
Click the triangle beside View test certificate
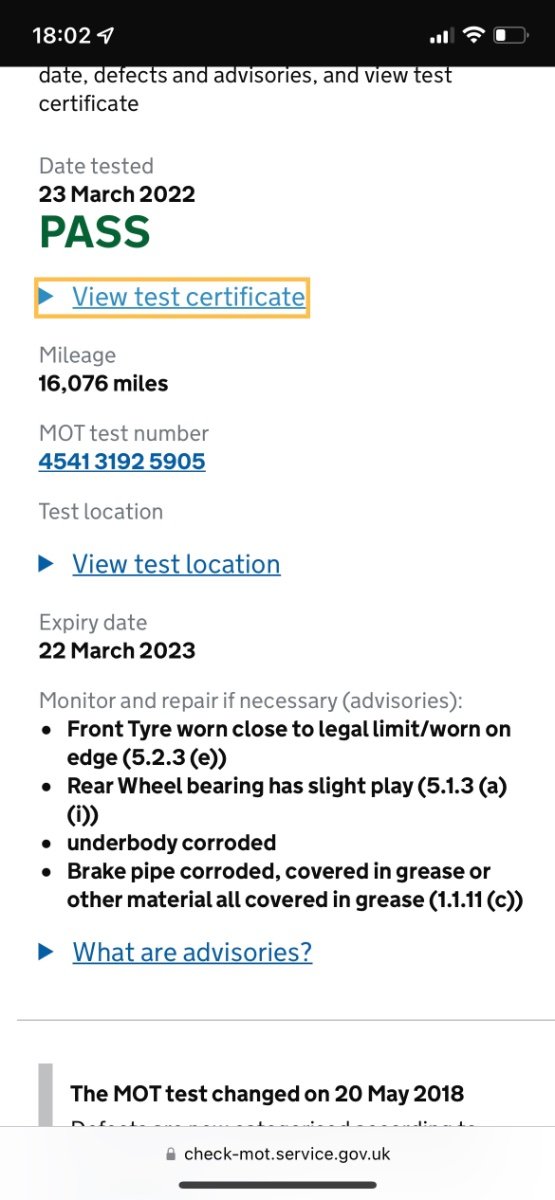[46, 296]
